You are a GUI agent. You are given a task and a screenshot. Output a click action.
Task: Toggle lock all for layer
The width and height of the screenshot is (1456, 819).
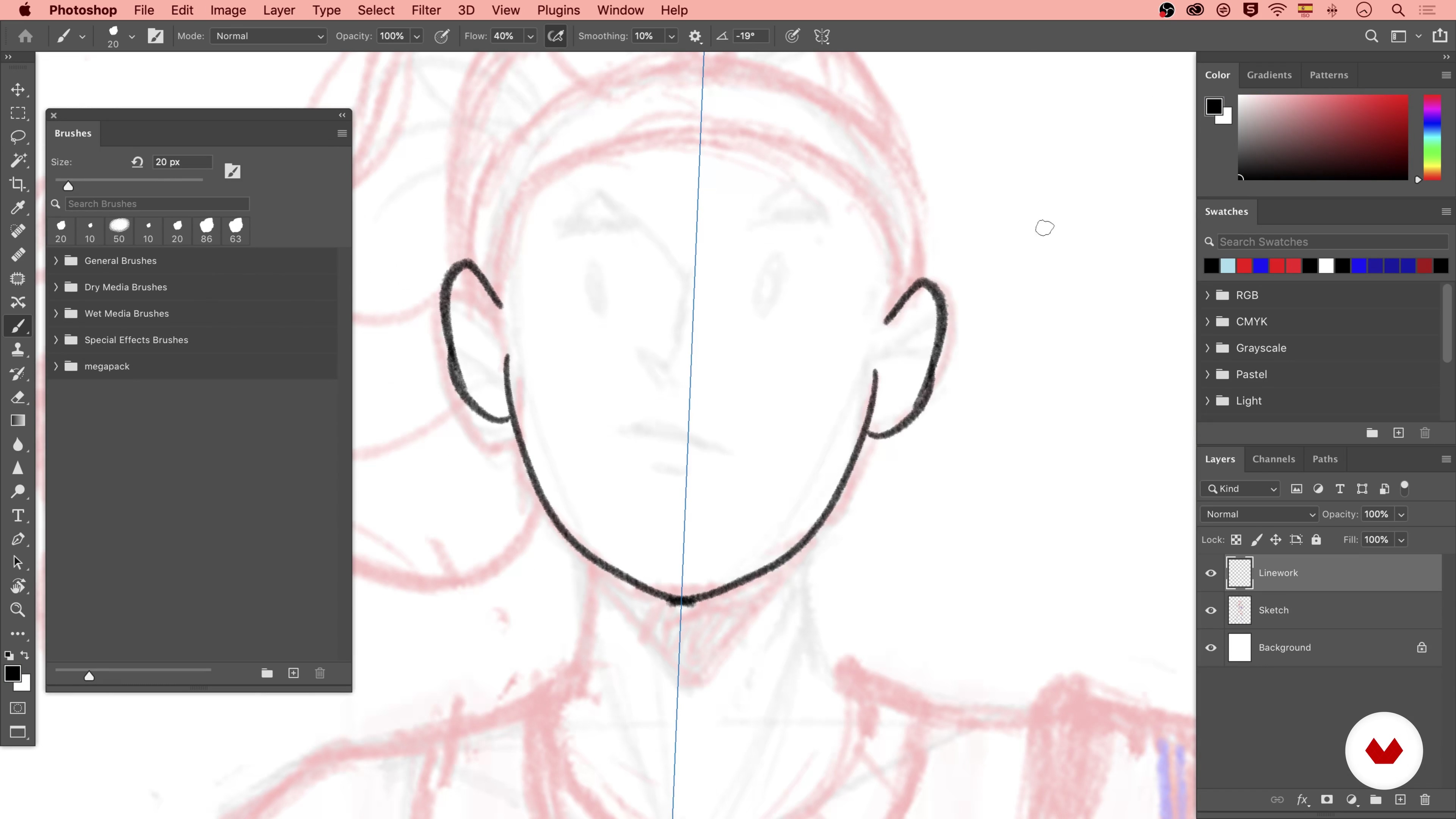point(1316,540)
